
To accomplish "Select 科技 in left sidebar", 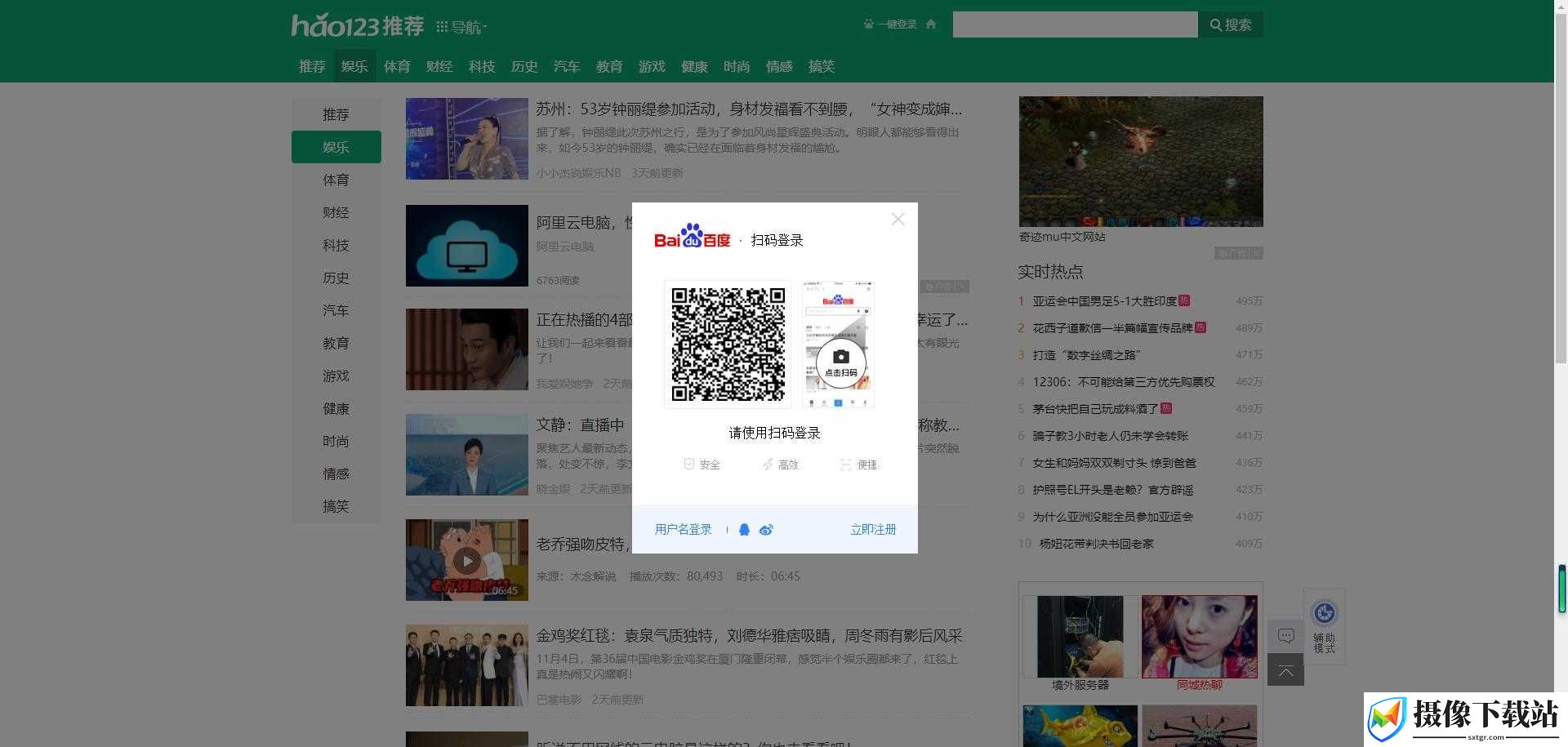I will click(336, 245).
